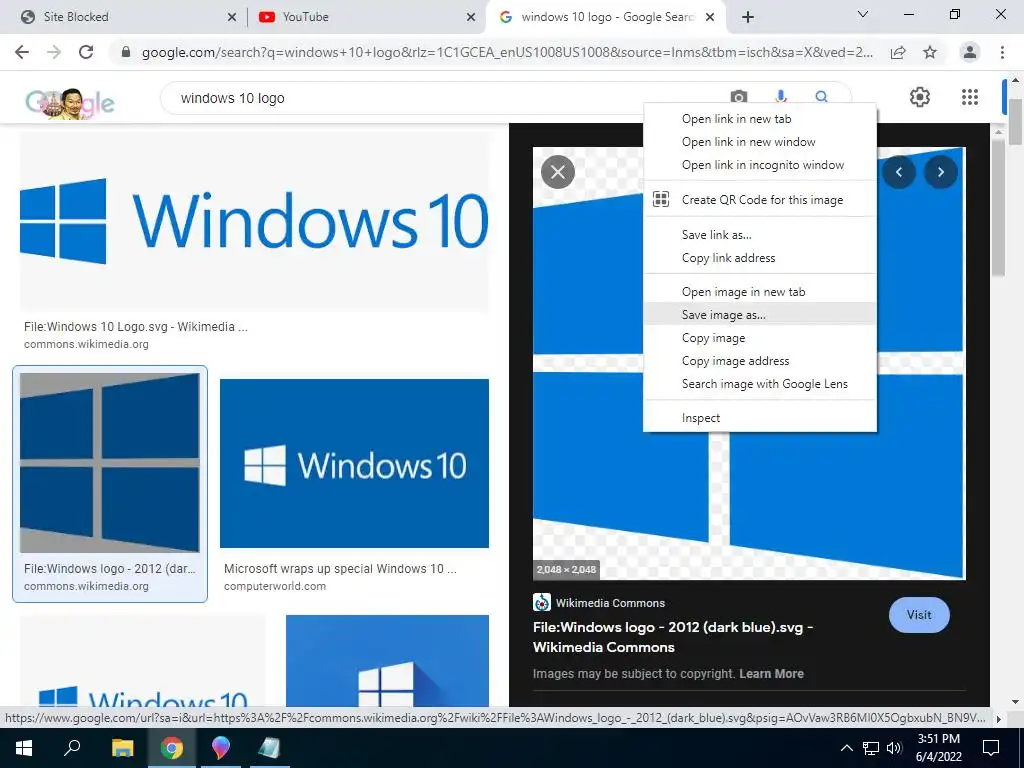Image resolution: width=1024 pixels, height=768 pixels.
Task: Open taskbar search magnifier
Action: 72,748
